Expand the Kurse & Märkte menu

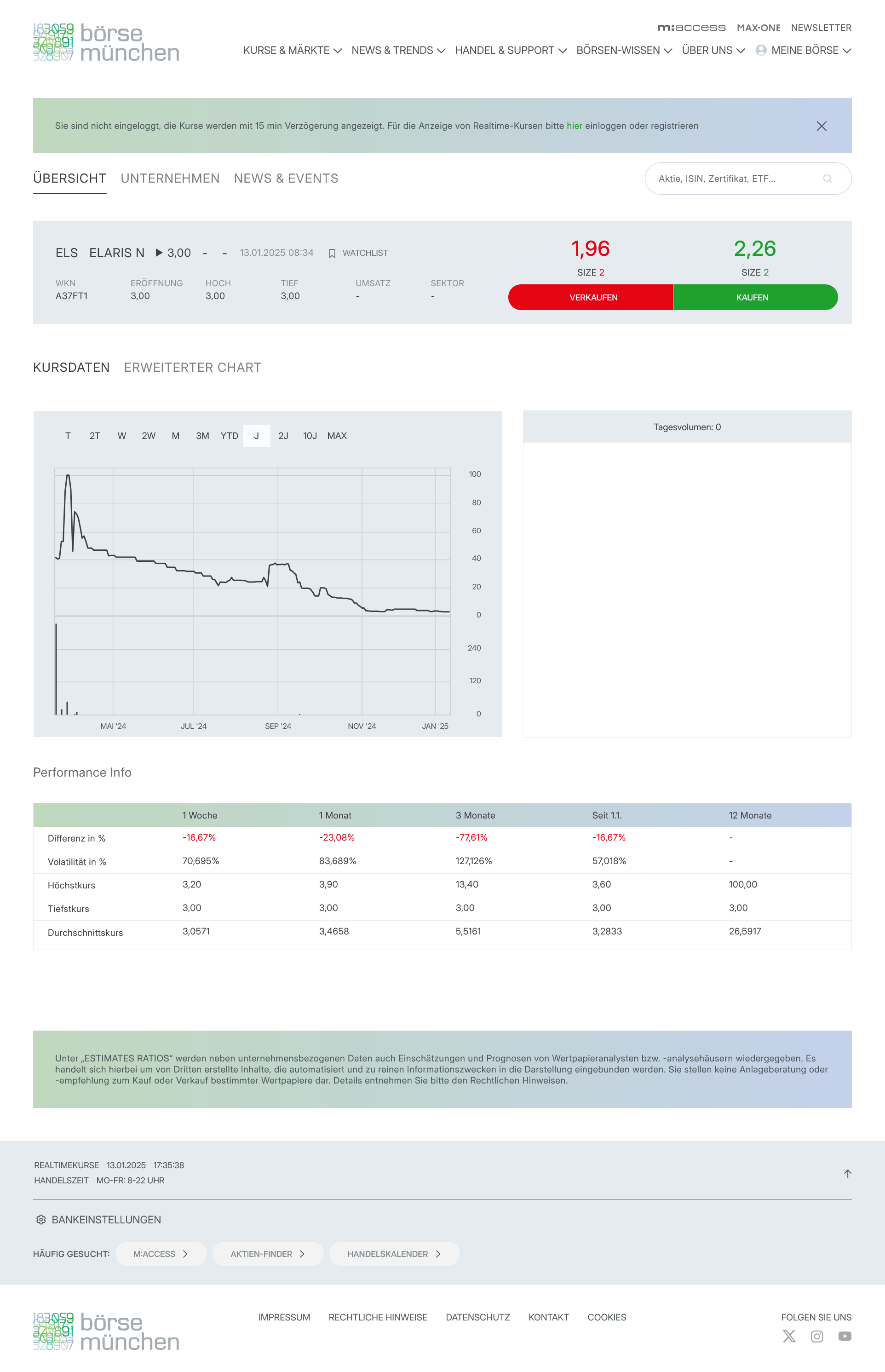pos(292,51)
